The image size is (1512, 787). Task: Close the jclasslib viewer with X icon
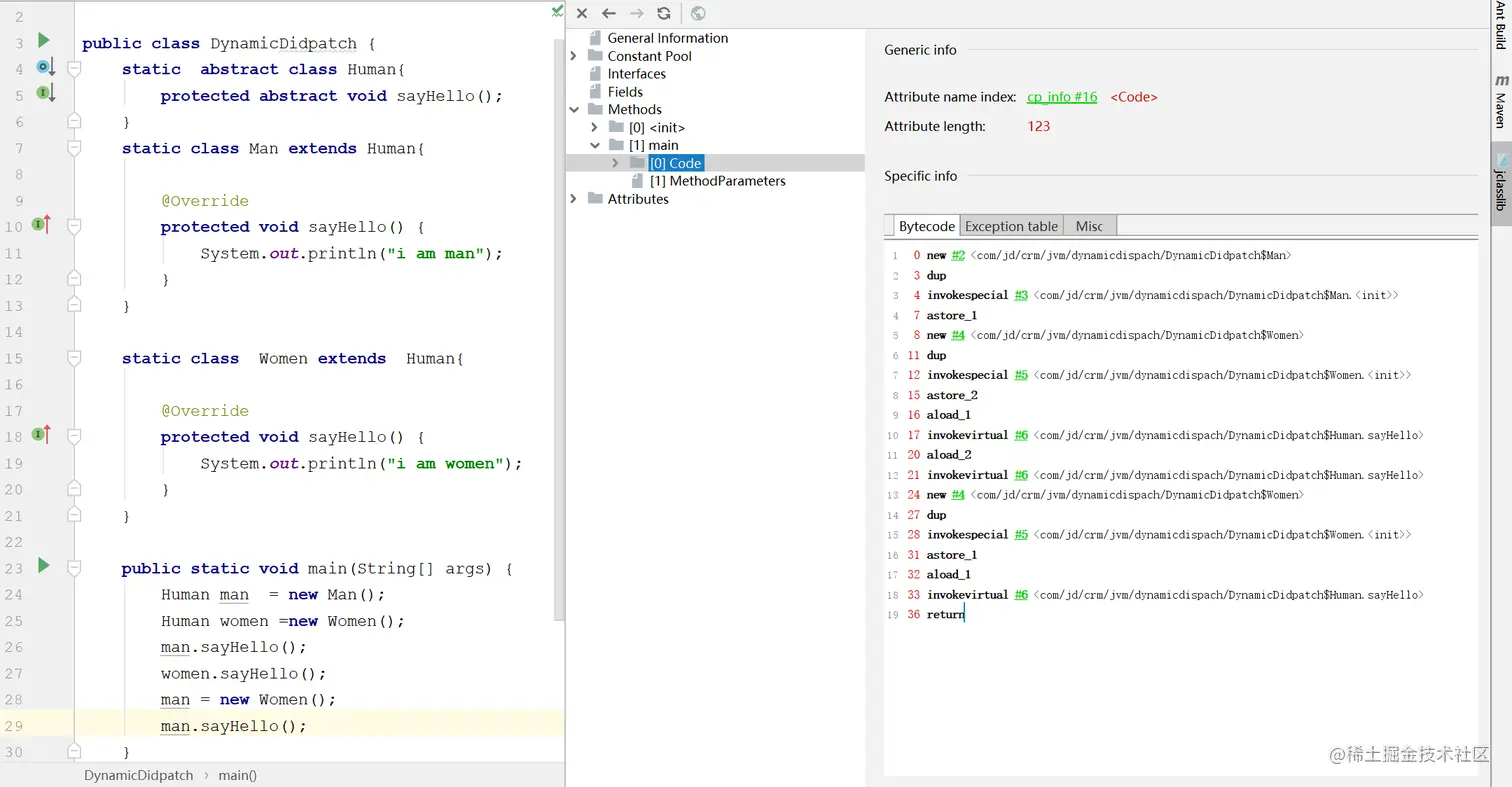(x=582, y=13)
